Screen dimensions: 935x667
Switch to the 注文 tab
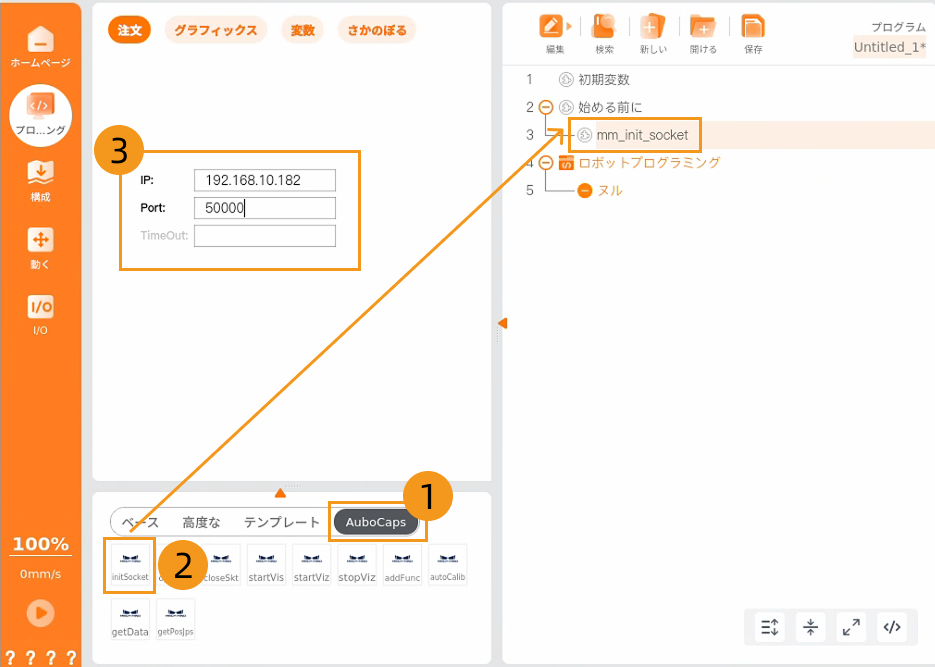click(129, 30)
